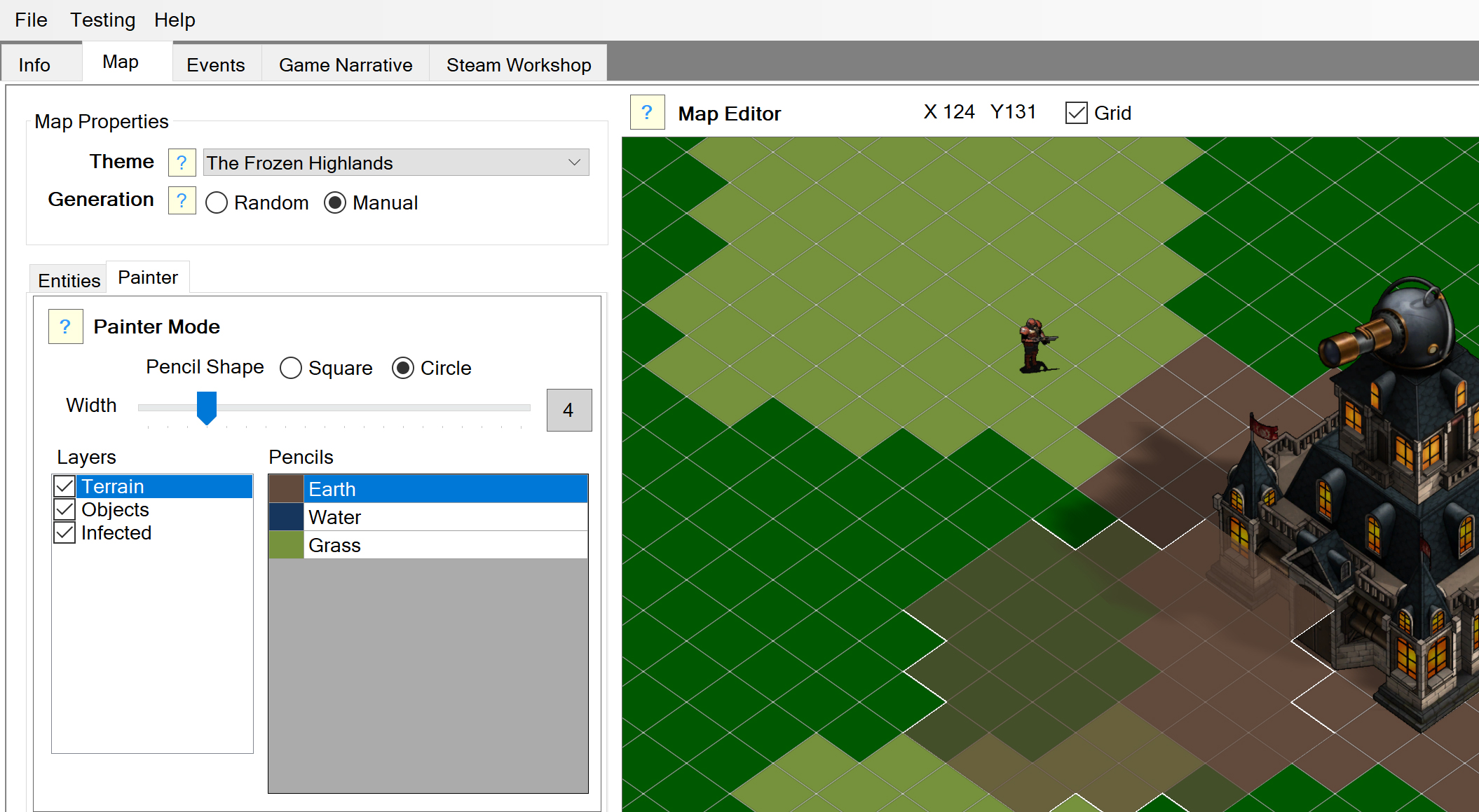Screen dimensions: 1479x812
Task: Switch to the Events tab
Action: tap(215, 64)
